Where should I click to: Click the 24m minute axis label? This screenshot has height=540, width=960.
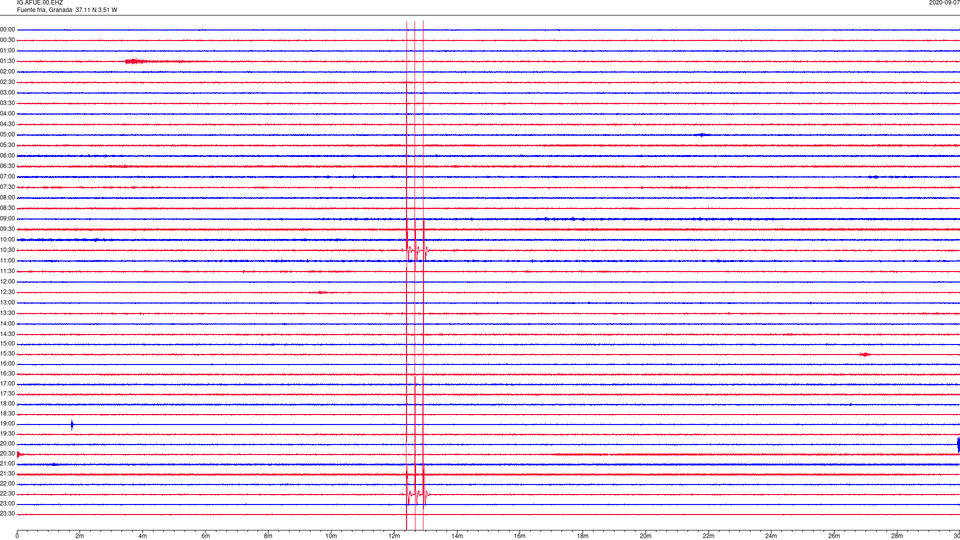[771, 536]
